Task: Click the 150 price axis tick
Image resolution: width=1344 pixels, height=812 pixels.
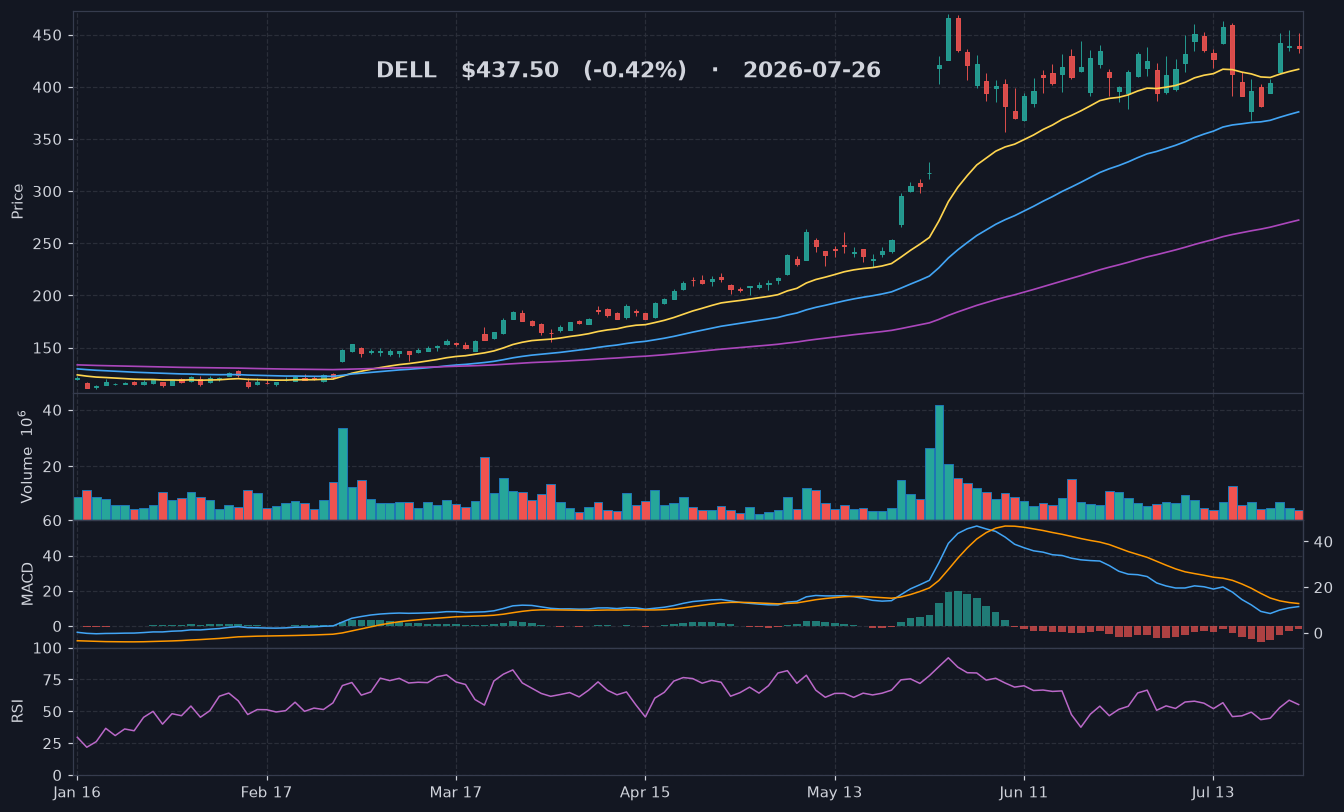Action: click(49, 349)
